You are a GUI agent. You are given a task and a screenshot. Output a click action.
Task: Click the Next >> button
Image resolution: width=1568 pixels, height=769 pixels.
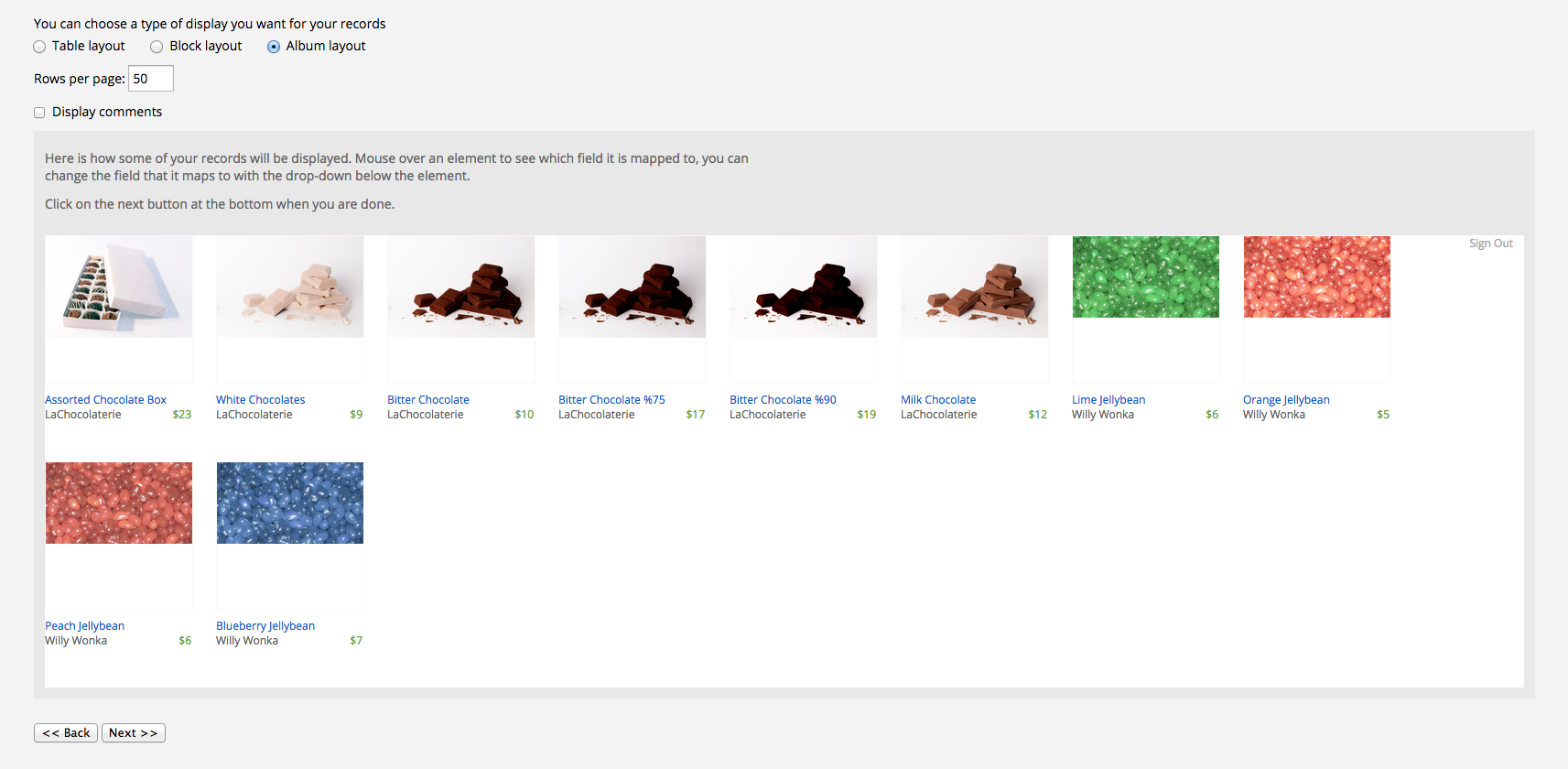pyautogui.click(x=134, y=733)
